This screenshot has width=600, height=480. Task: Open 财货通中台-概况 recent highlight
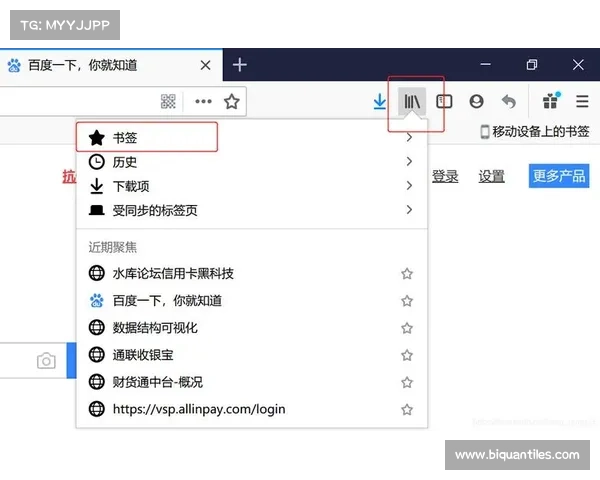[252, 382]
